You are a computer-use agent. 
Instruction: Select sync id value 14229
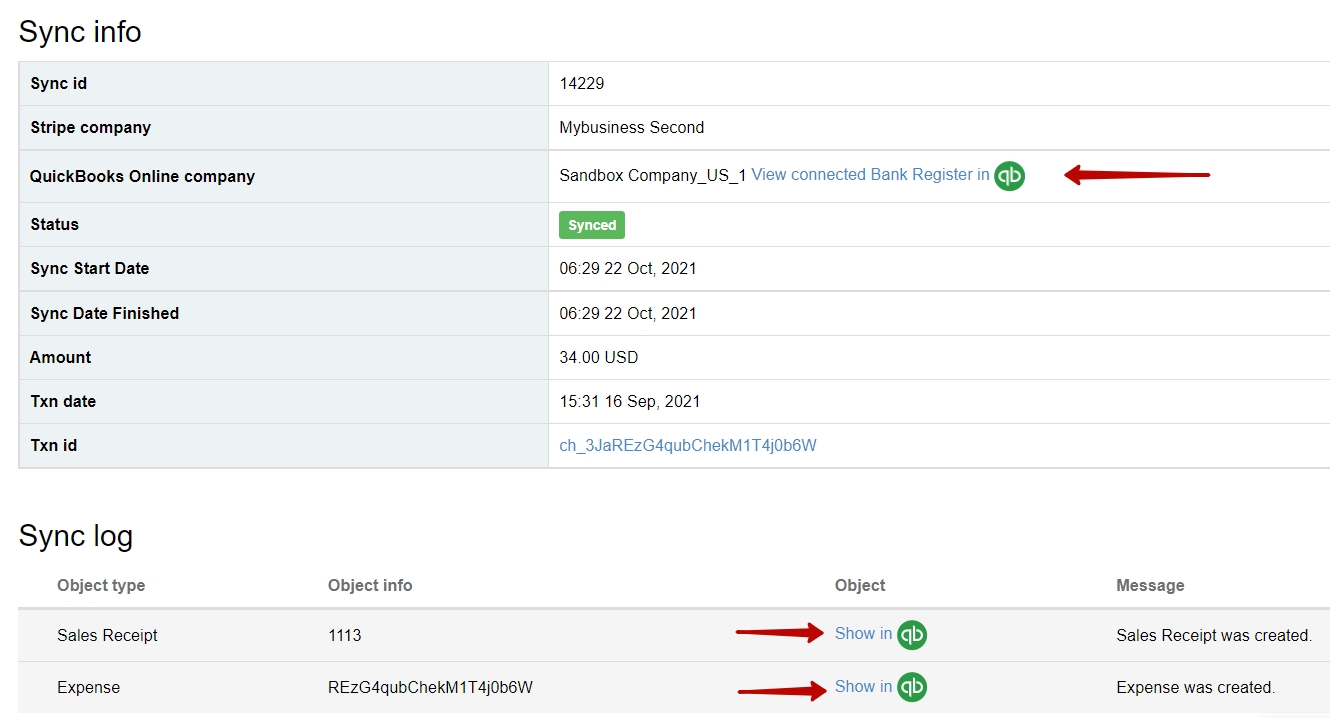582,84
